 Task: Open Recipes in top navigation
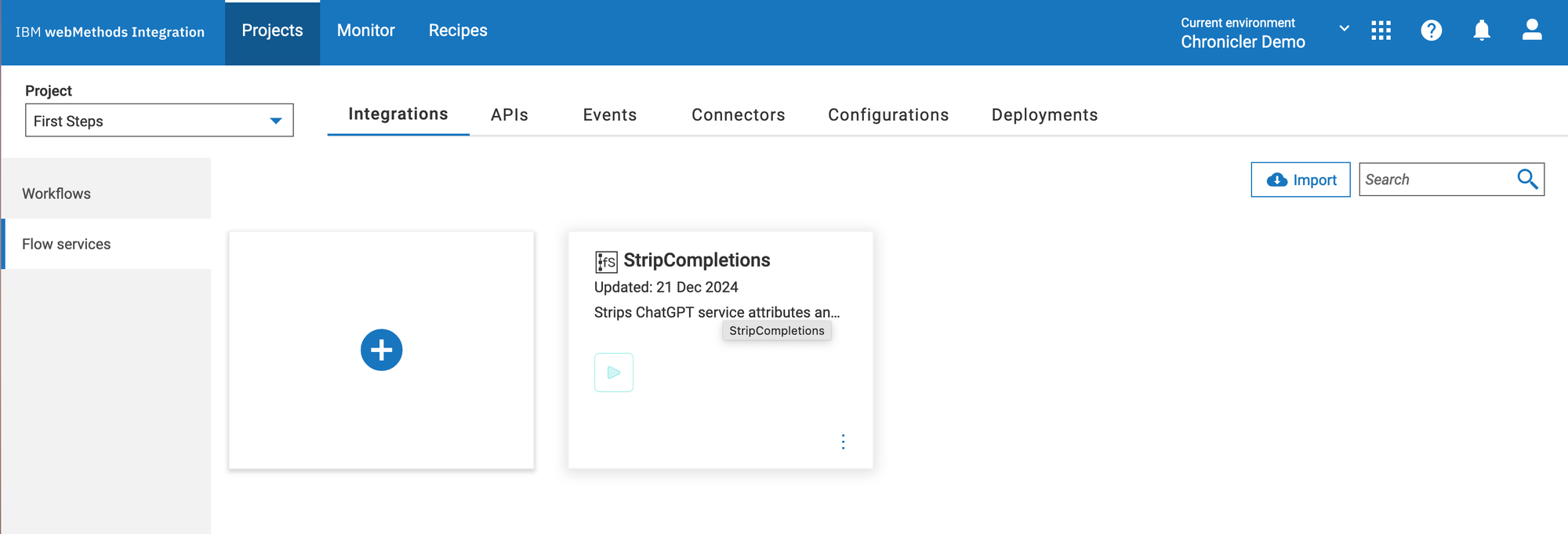coord(458,31)
